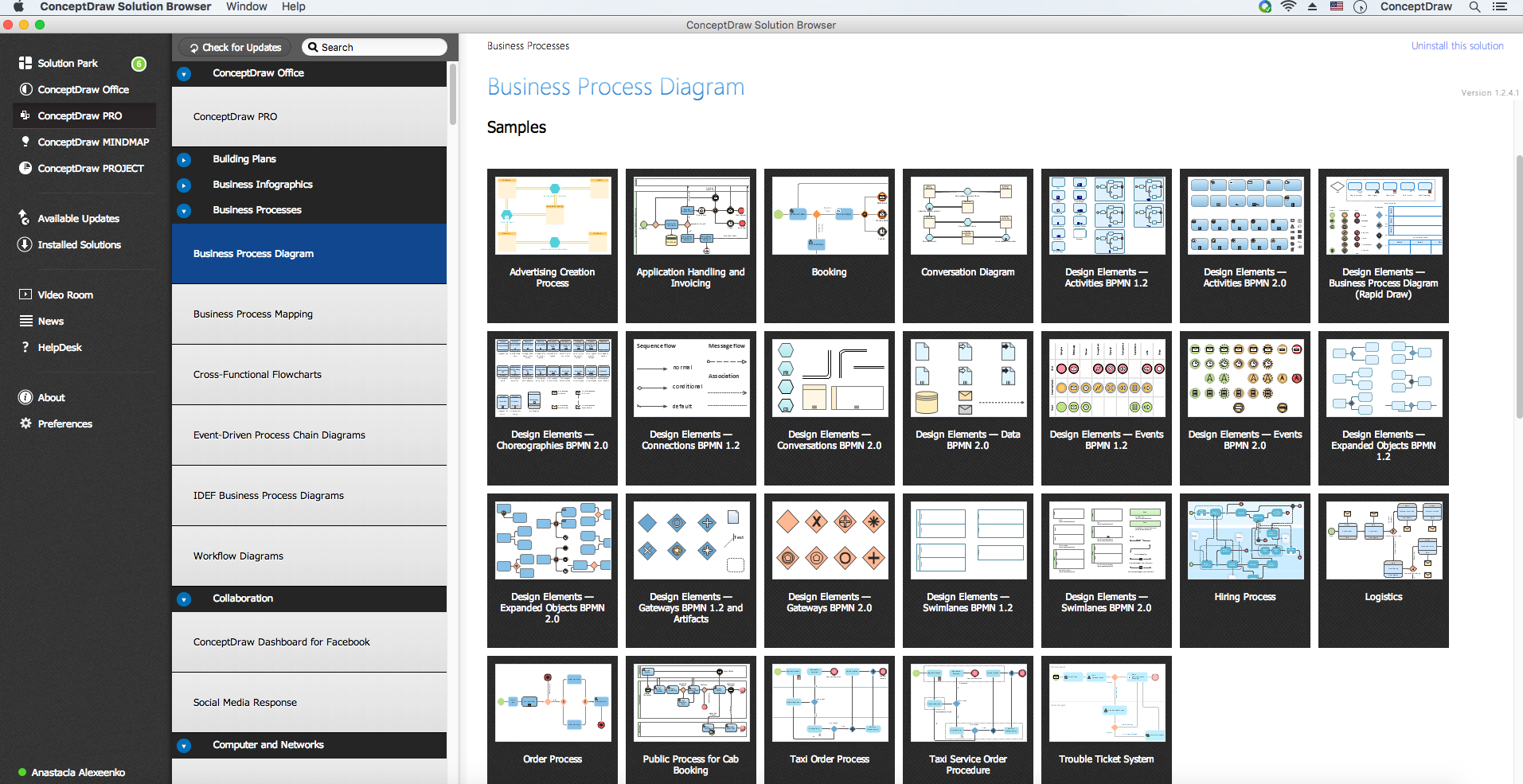Open the Preferences gear icon
Image resolution: width=1523 pixels, height=784 pixels.
click(25, 423)
